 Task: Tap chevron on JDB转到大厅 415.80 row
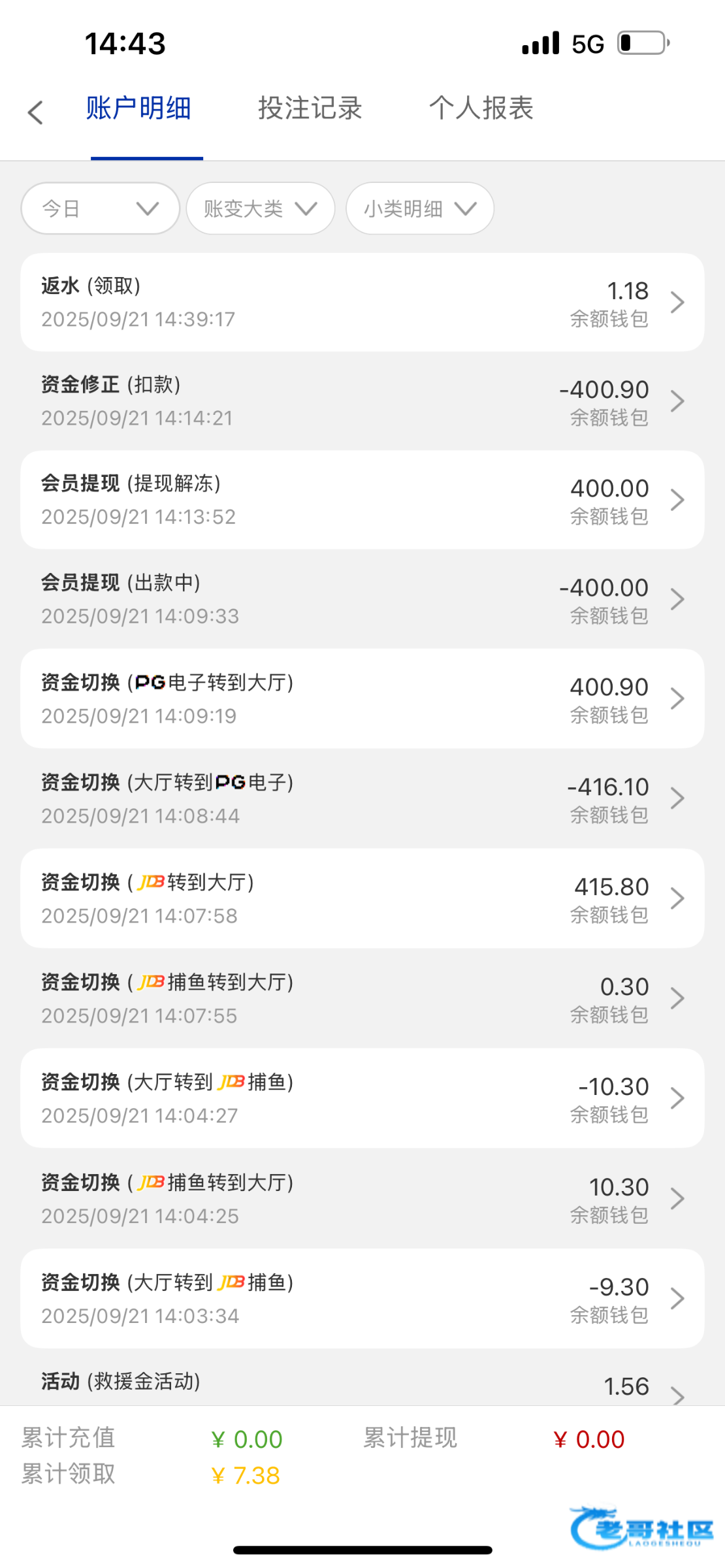(677, 898)
